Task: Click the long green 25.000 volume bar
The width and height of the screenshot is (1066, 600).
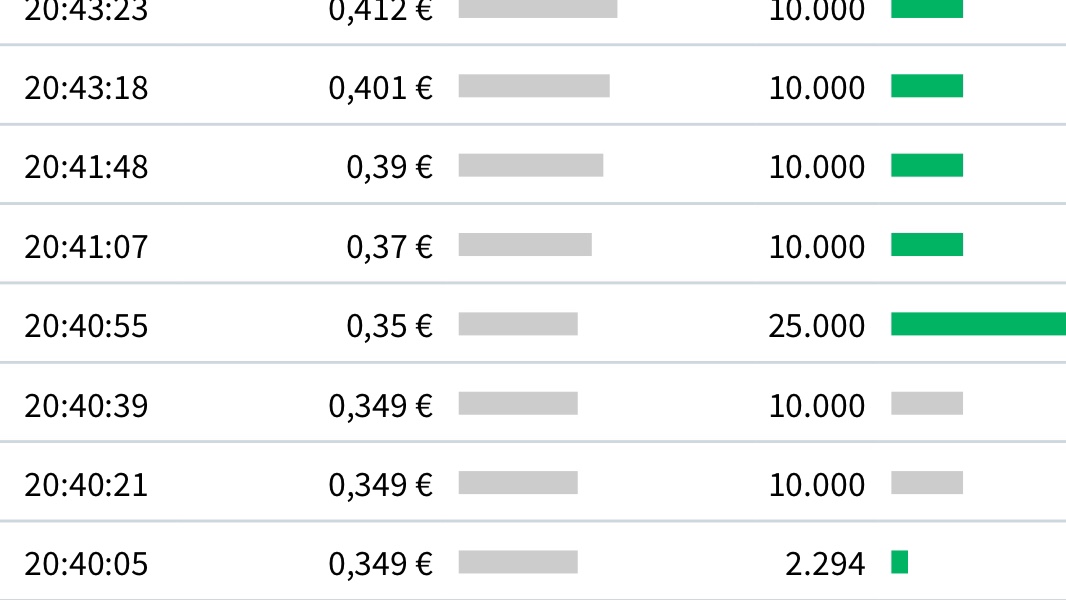Action: (978, 324)
